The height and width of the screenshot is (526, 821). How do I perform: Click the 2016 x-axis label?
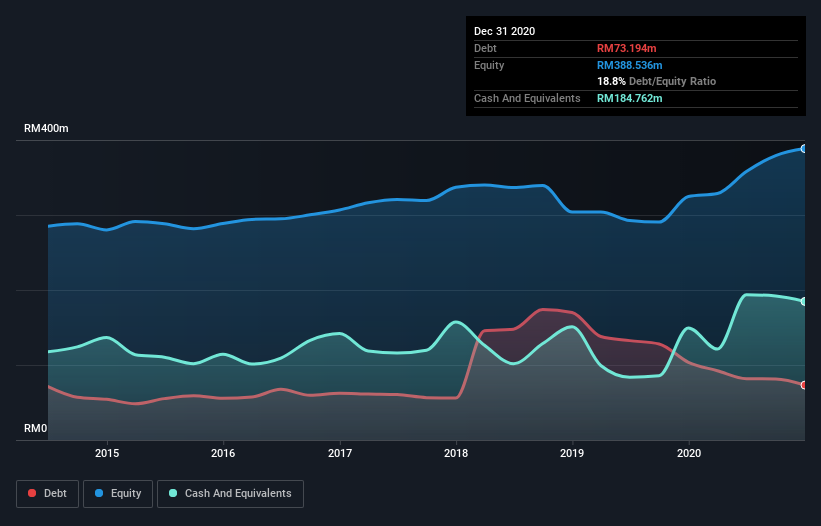[x=223, y=453]
